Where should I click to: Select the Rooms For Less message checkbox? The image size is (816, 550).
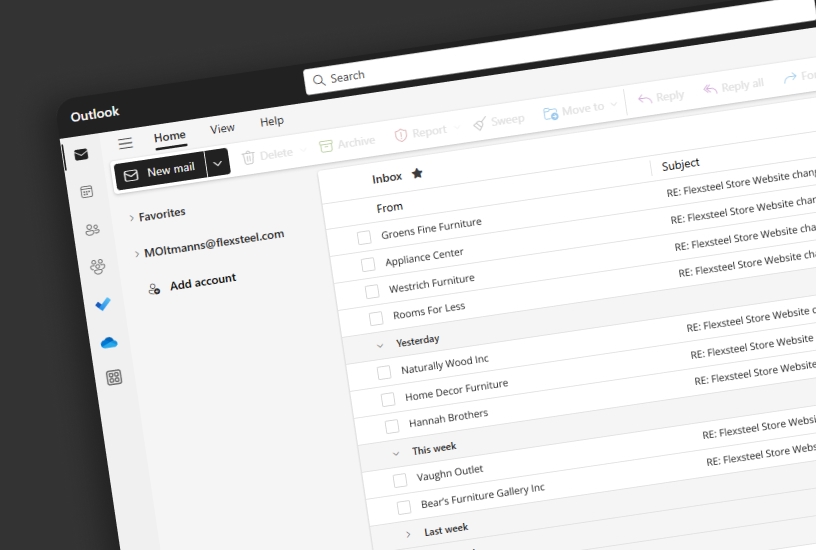(376, 318)
